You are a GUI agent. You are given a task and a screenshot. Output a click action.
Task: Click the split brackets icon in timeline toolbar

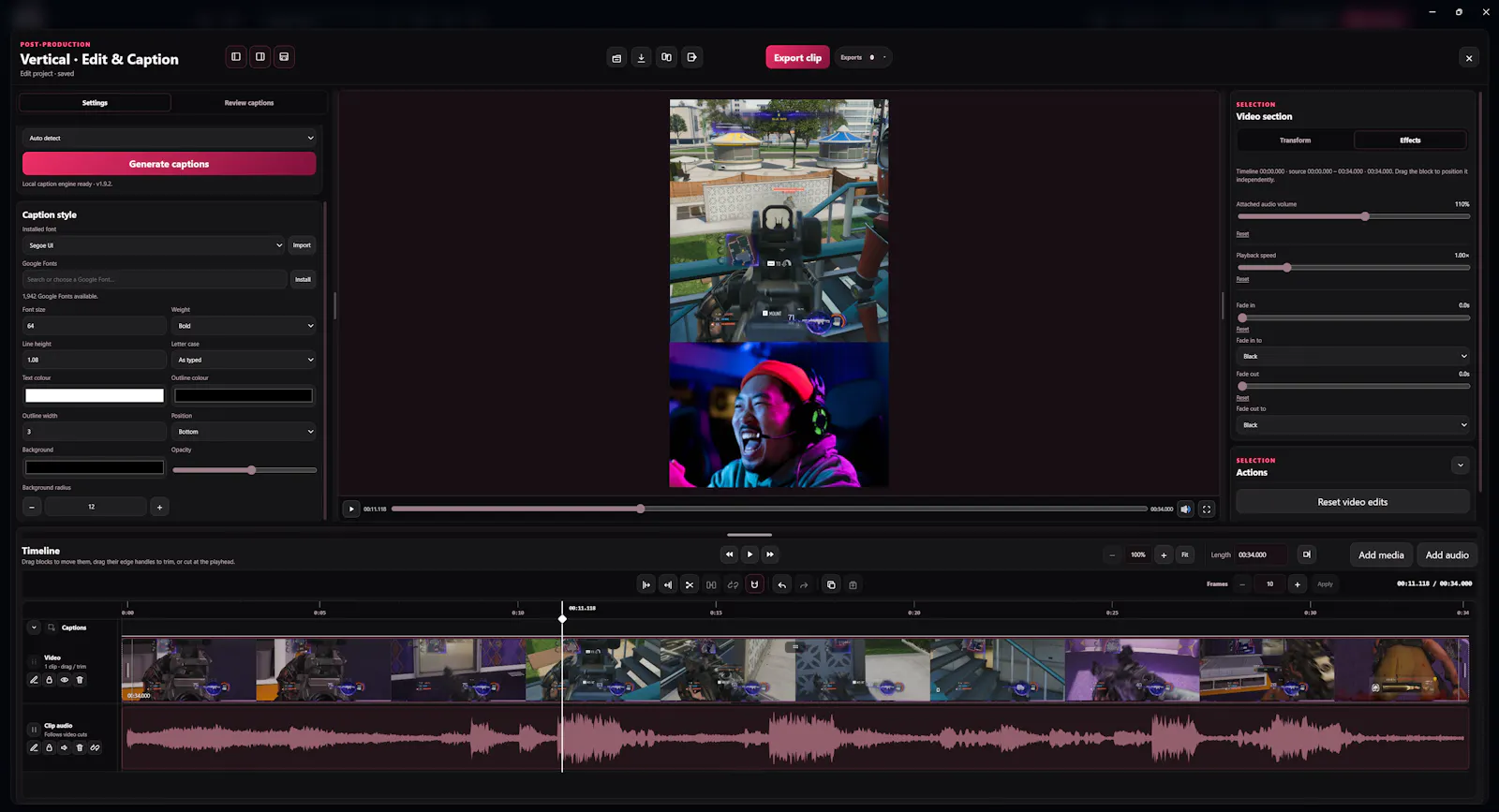click(x=711, y=584)
